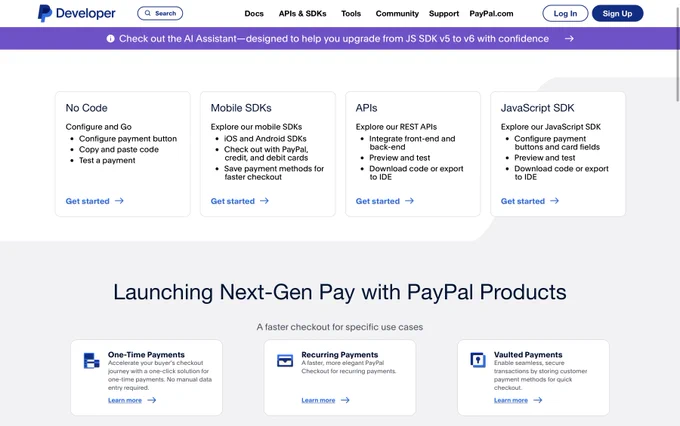The image size is (680, 426).
Task: Click the One-Time Payments icon
Action: [x=92, y=361]
